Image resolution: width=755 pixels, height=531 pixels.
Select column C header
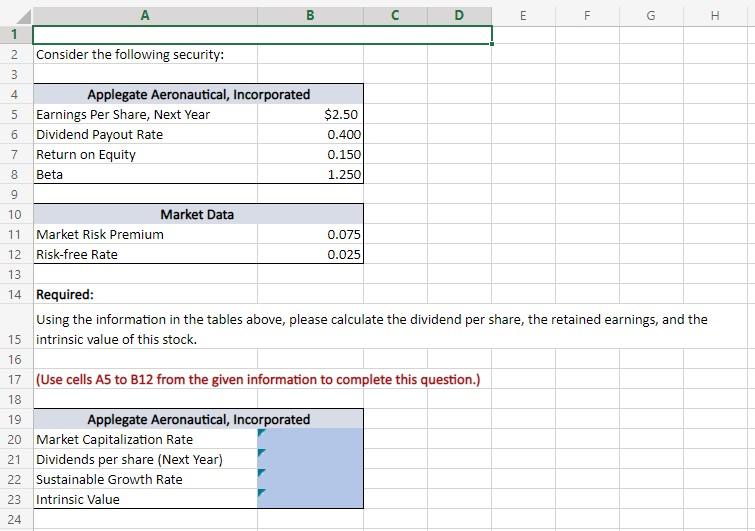(395, 15)
